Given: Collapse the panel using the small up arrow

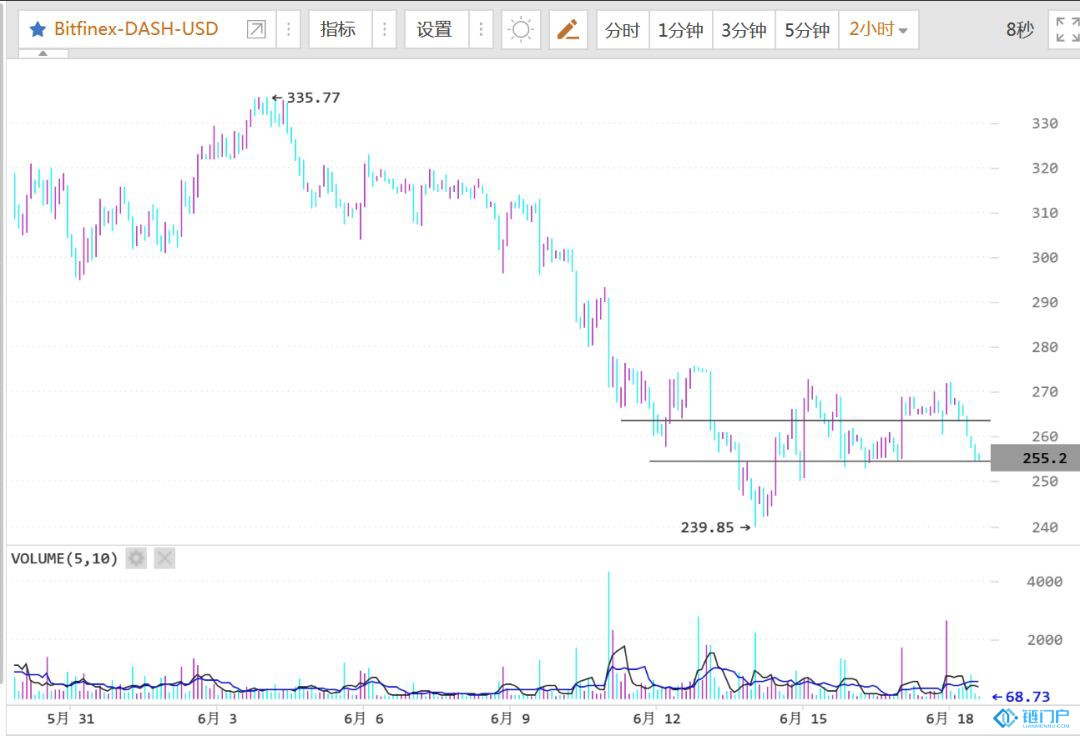Looking at the screenshot, I should [x=43, y=53].
